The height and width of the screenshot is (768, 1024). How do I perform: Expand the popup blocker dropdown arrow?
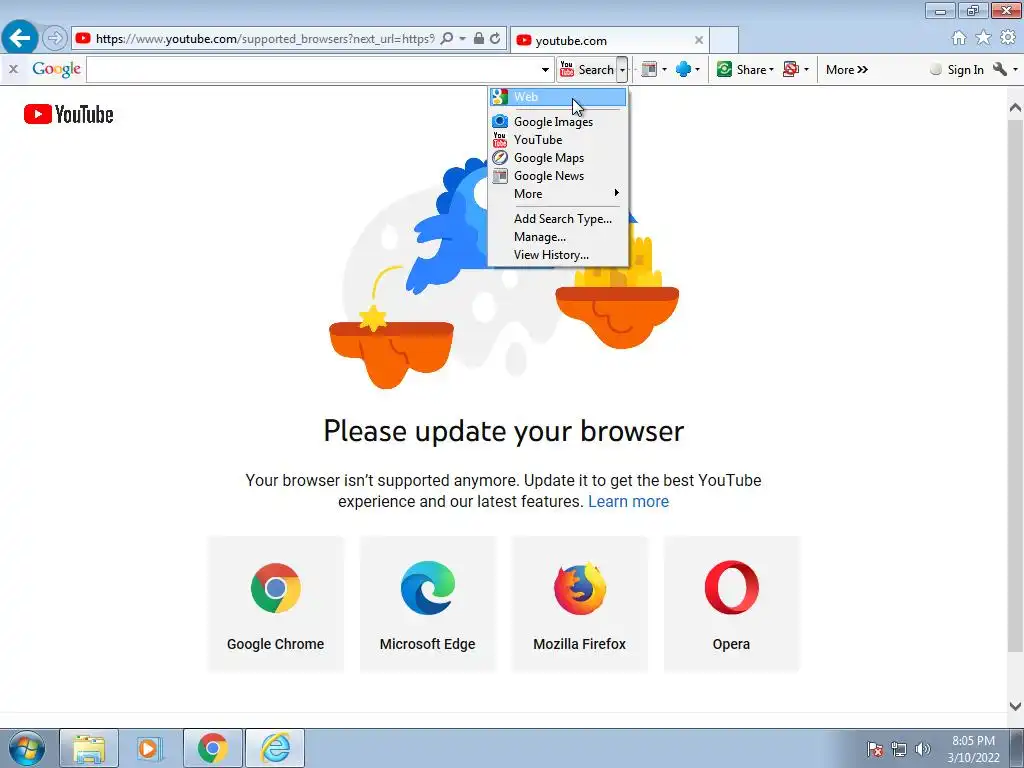(x=807, y=69)
